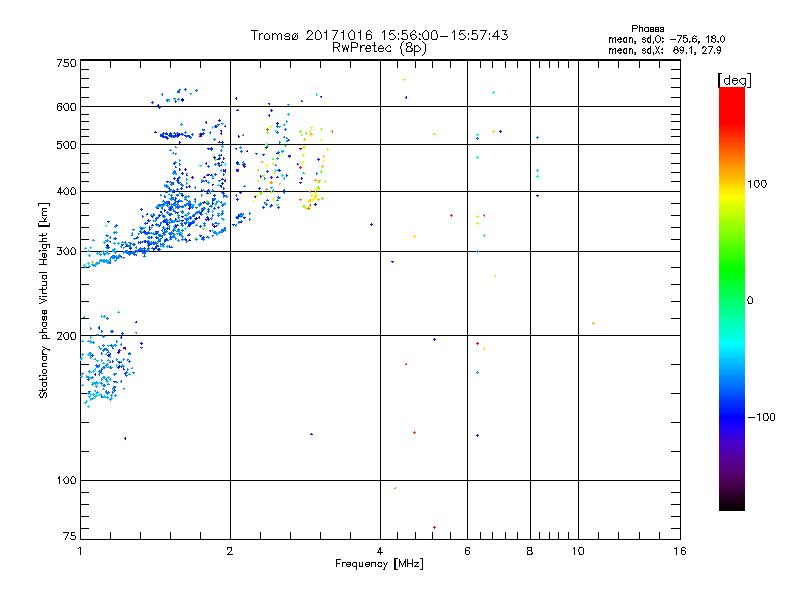Click the colorbar tick label '100'
This screenshot has width=800, height=600.
coord(757,184)
